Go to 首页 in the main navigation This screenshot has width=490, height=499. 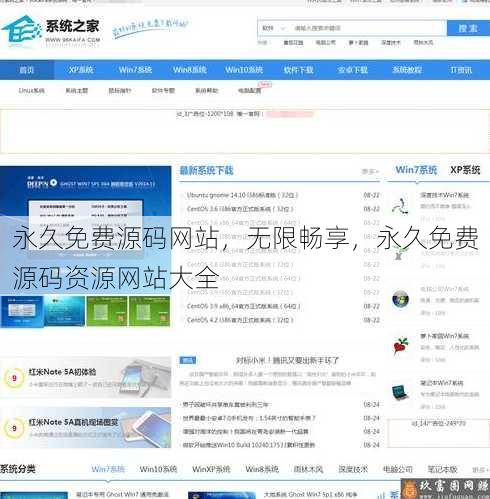click(x=27, y=70)
